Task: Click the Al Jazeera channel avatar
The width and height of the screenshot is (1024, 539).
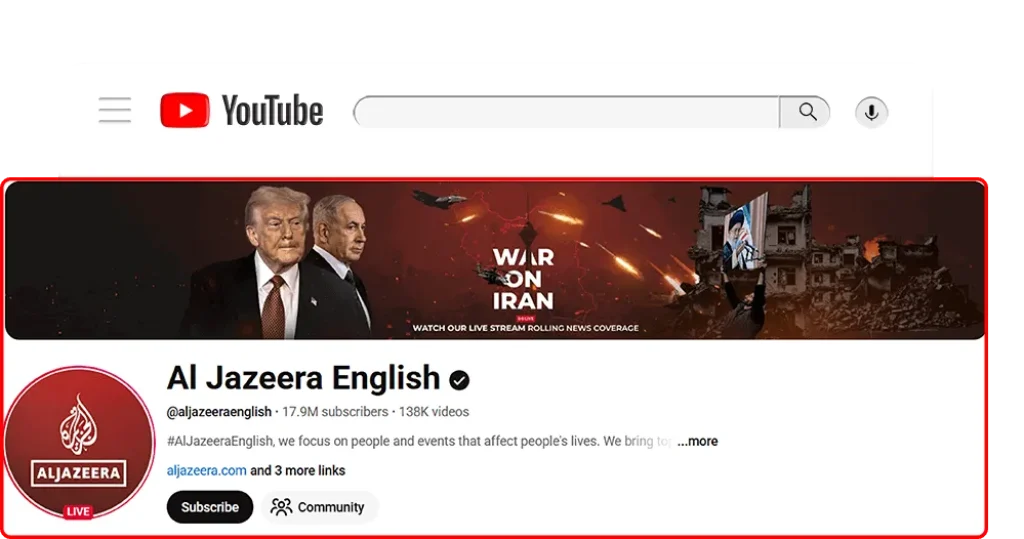Action: click(79, 443)
